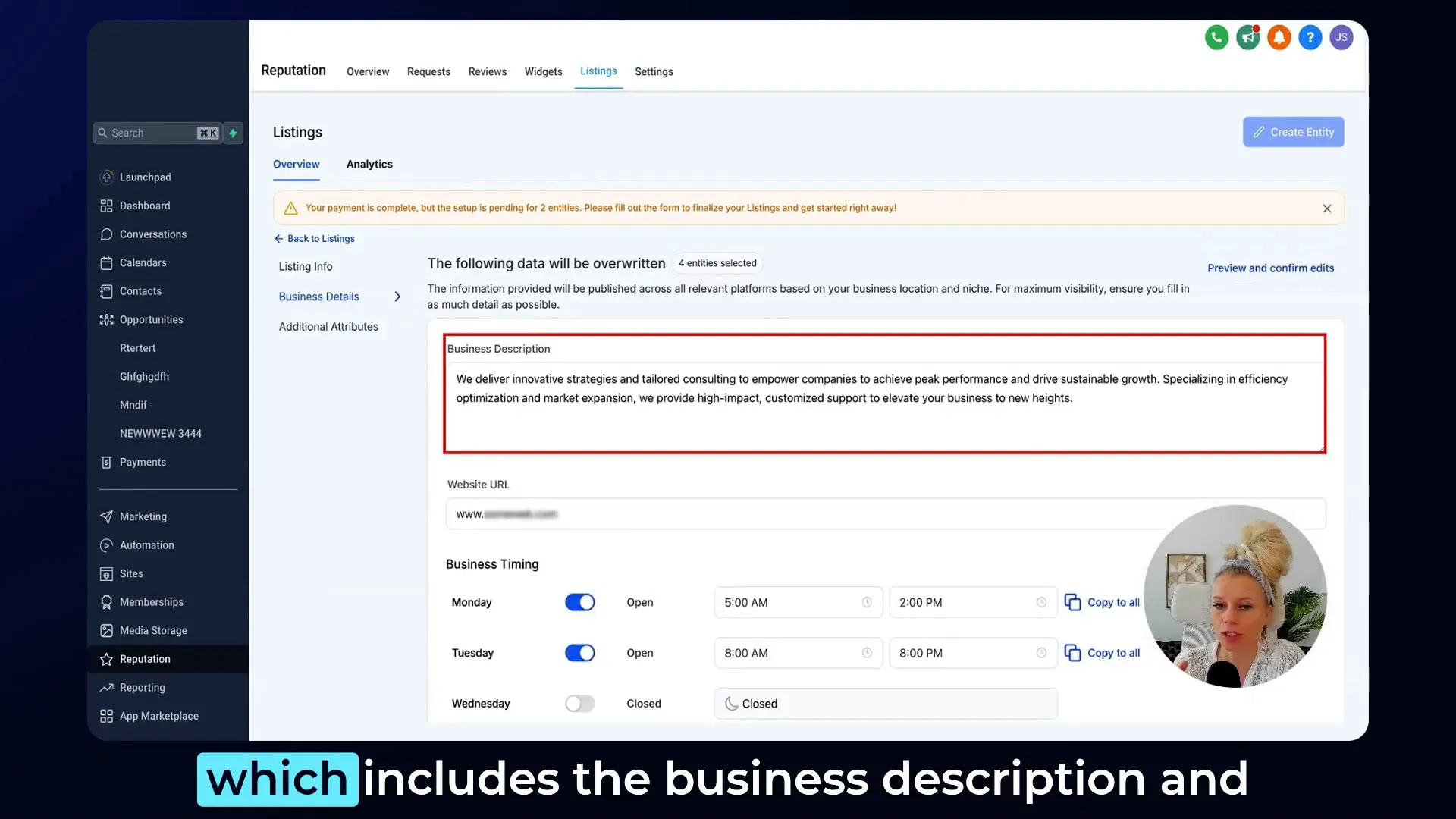Enable Wednesday business hours switch
The image size is (1456, 819).
point(579,704)
